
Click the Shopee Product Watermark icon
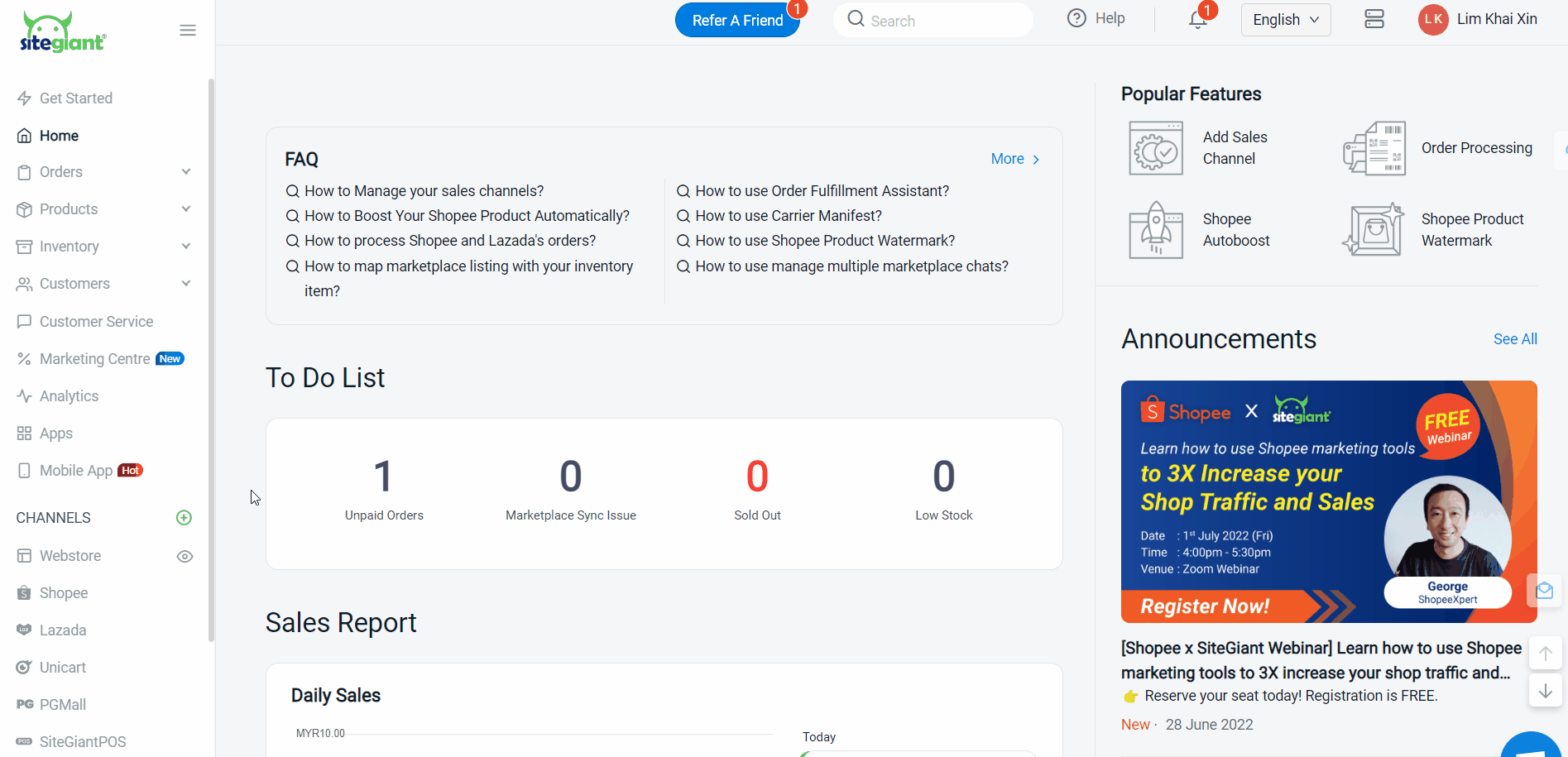coord(1374,230)
